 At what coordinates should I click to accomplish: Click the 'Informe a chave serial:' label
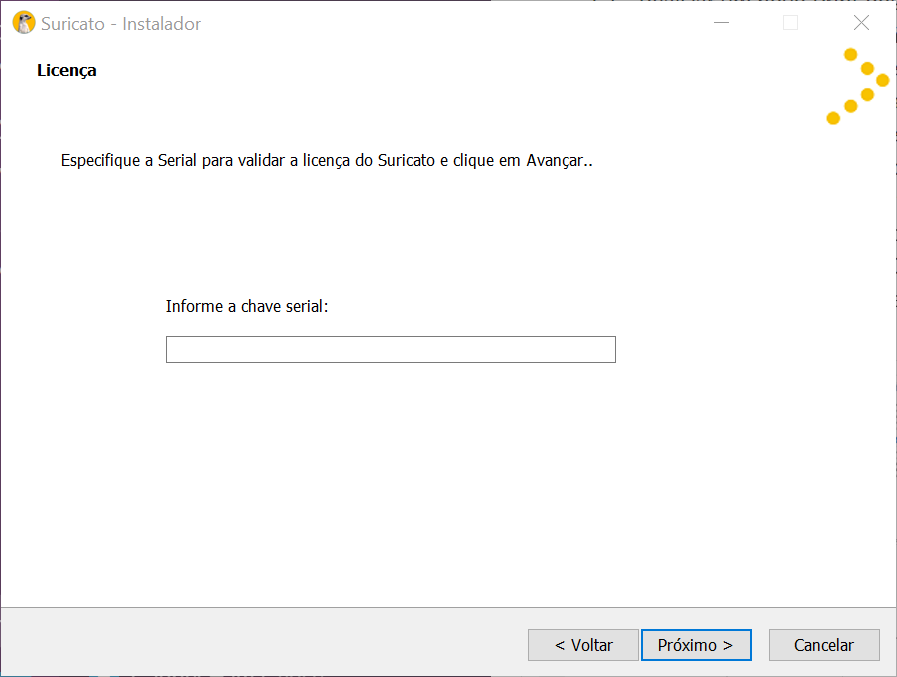(247, 307)
